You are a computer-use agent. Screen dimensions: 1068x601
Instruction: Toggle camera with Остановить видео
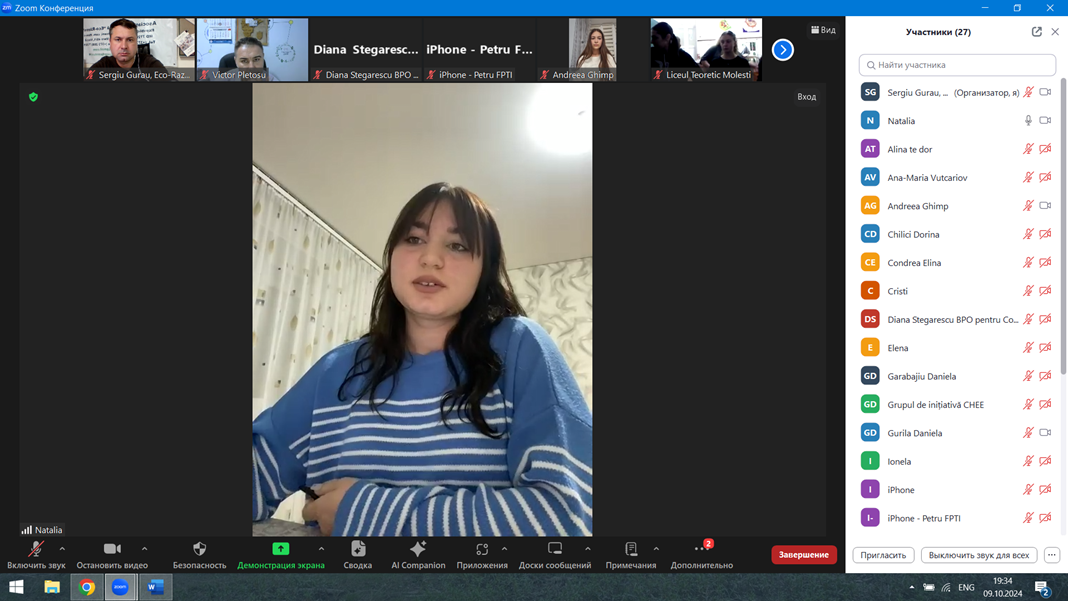[112, 550]
